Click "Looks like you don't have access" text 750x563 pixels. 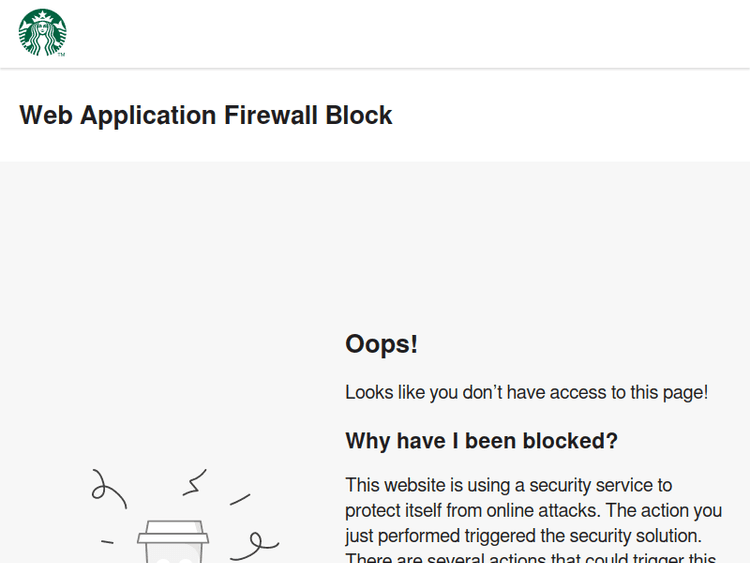(526, 392)
